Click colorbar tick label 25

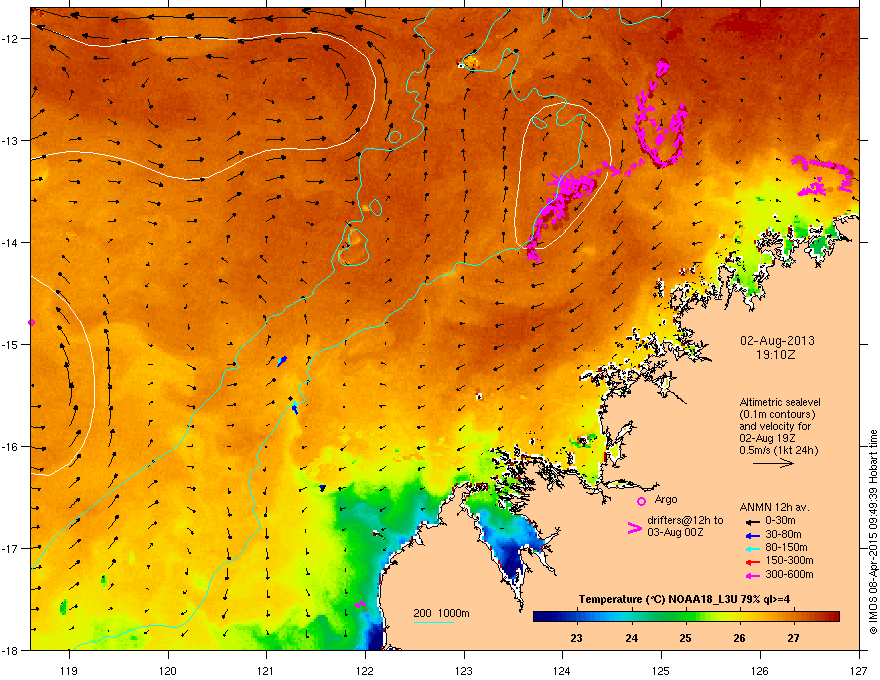tap(685, 638)
